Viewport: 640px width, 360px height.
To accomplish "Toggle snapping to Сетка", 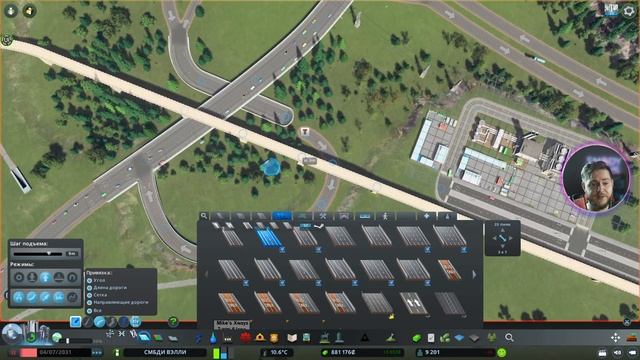I will pyautogui.click(x=89, y=295).
